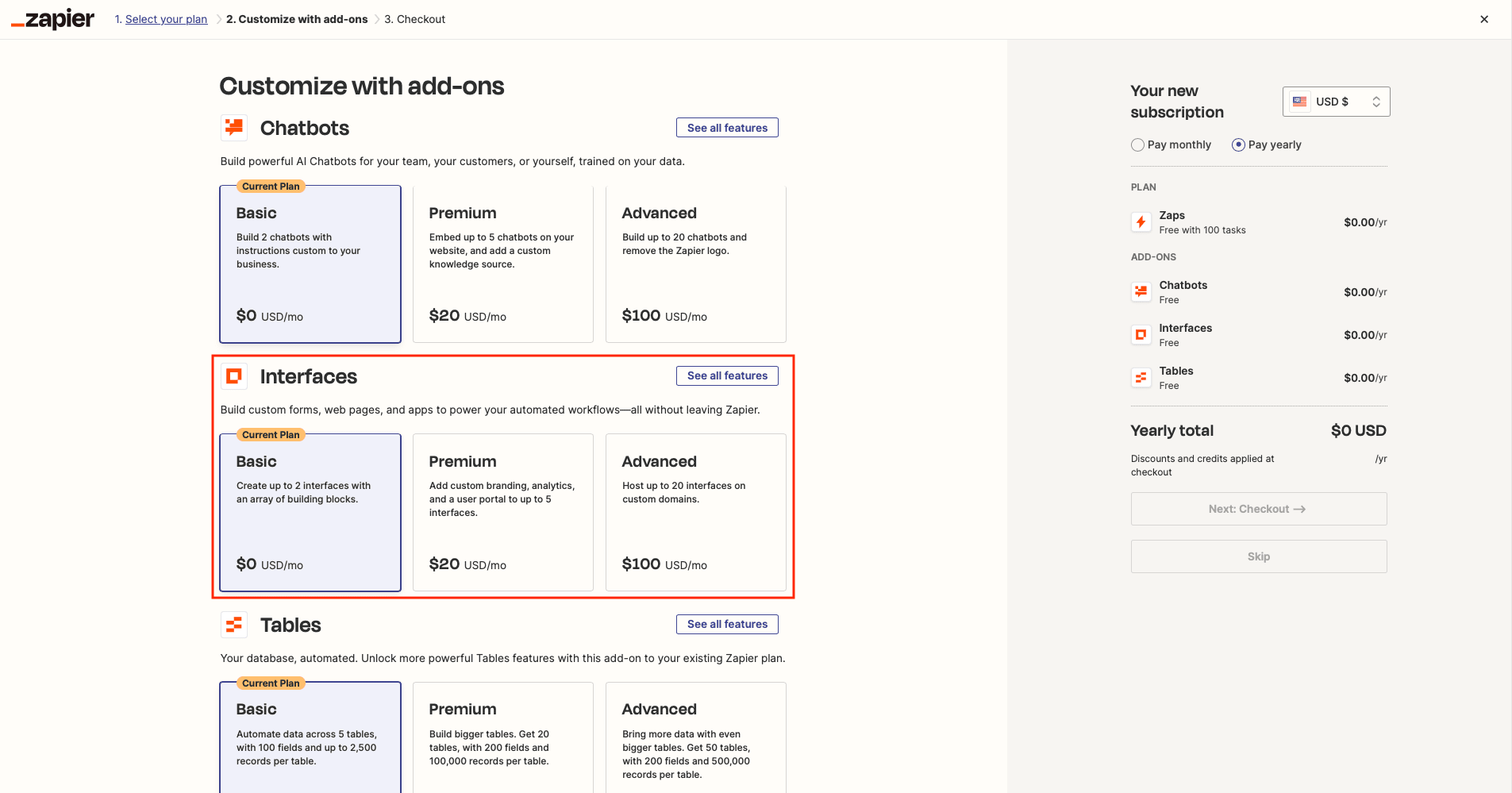Click the Tables section icon
The height and width of the screenshot is (793, 1512).
click(234, 625)
